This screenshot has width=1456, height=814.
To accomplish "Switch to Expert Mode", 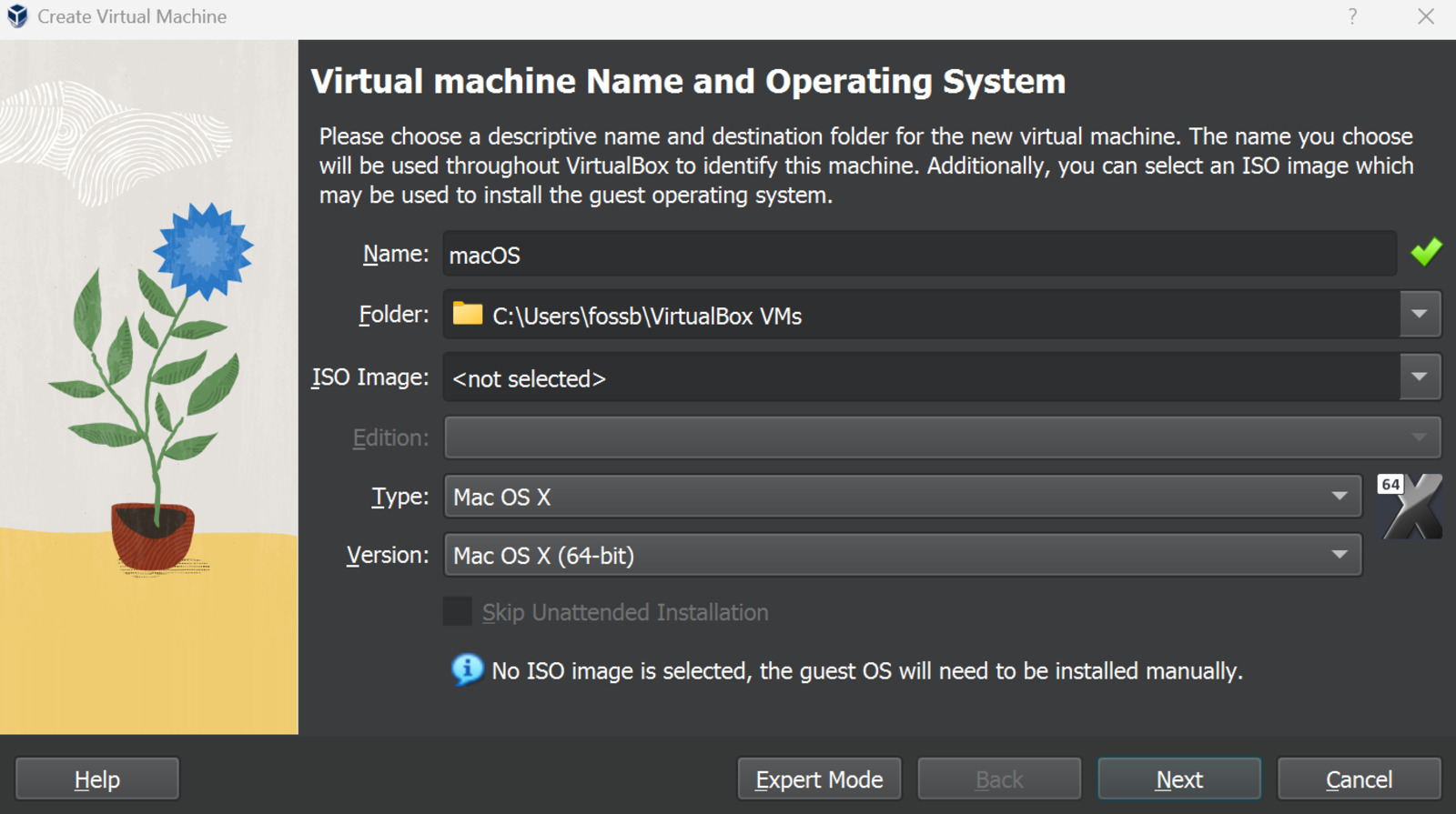I will click(819, 779).
